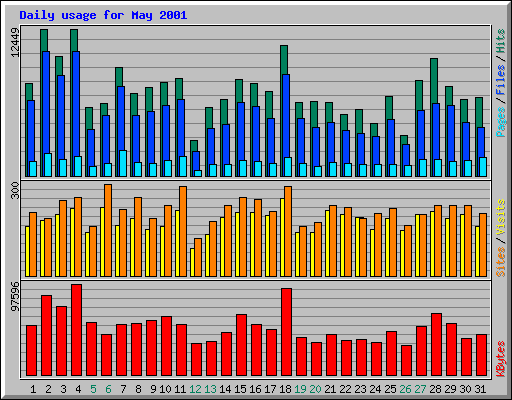The image size is (512, 400).
Task: Click day 1 on the x-axis
Action: (33, 389)
